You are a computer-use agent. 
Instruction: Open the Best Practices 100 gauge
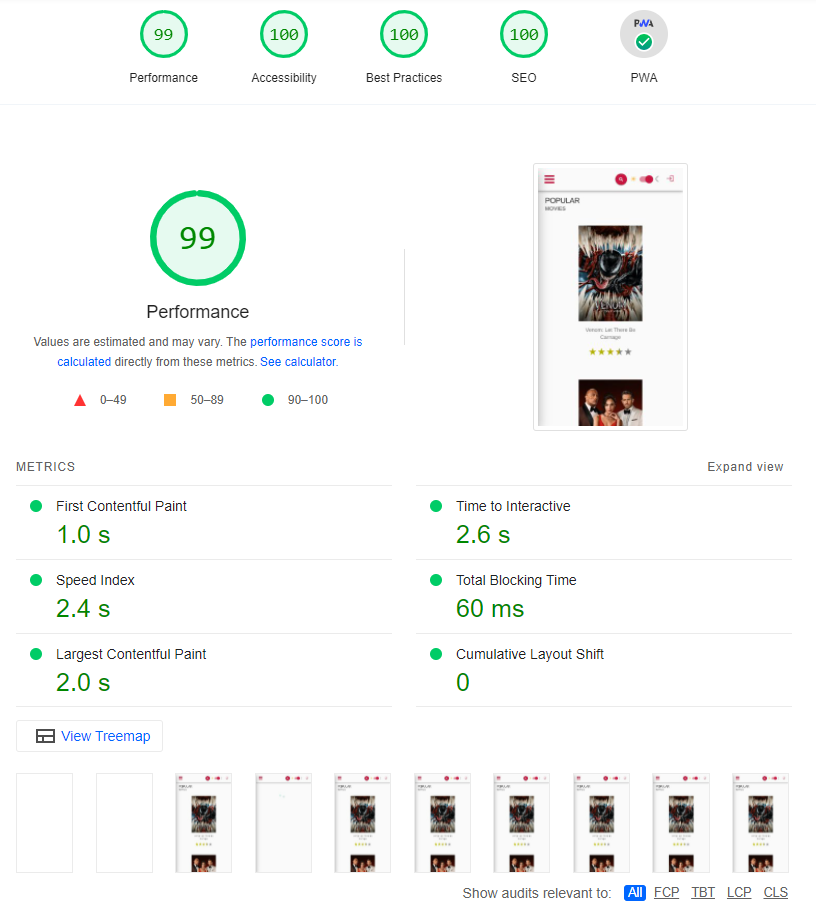pos(403,33)
